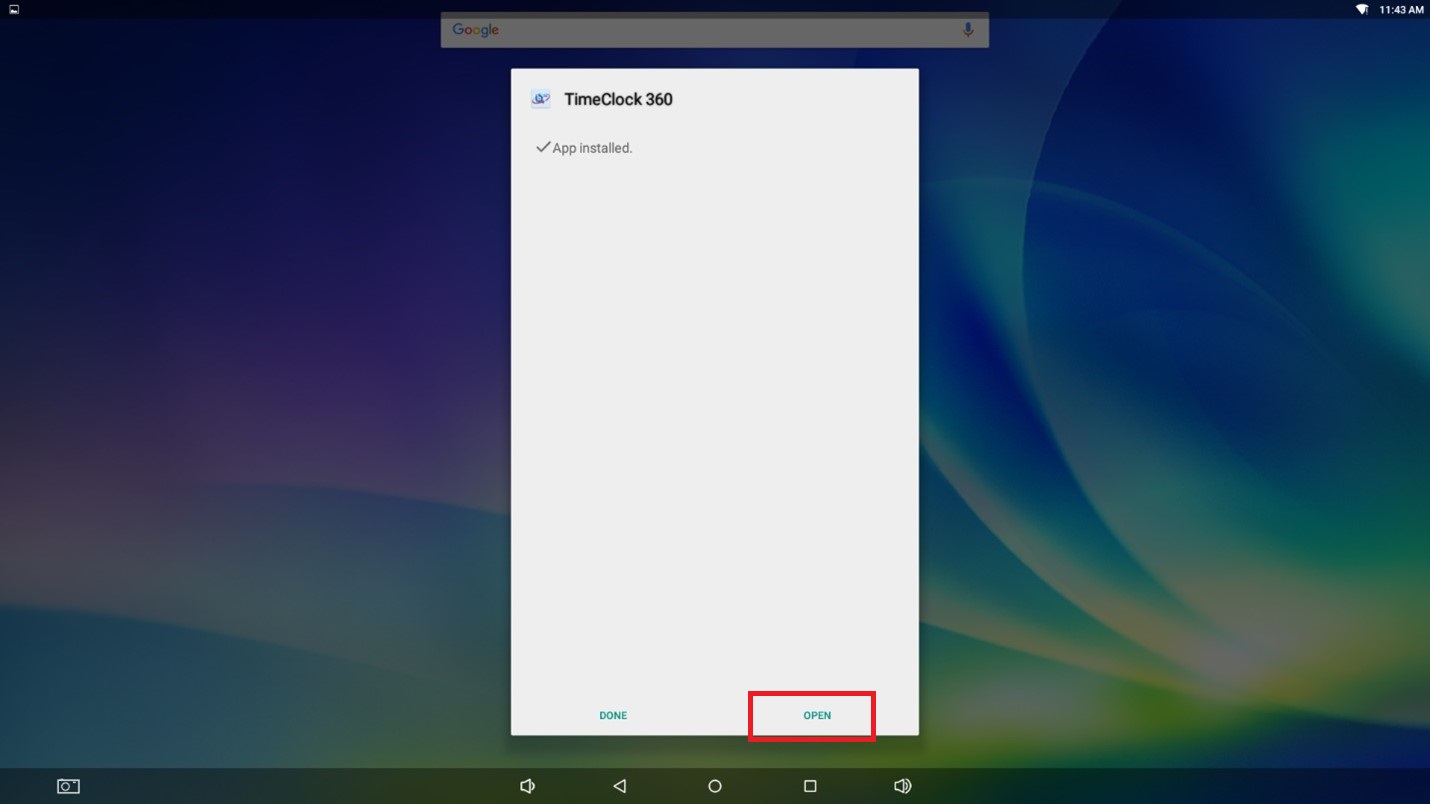Tap the TimeClock 360 dialog title
Viewport: 1430px width, 804px height.
(x=618, y=99)
